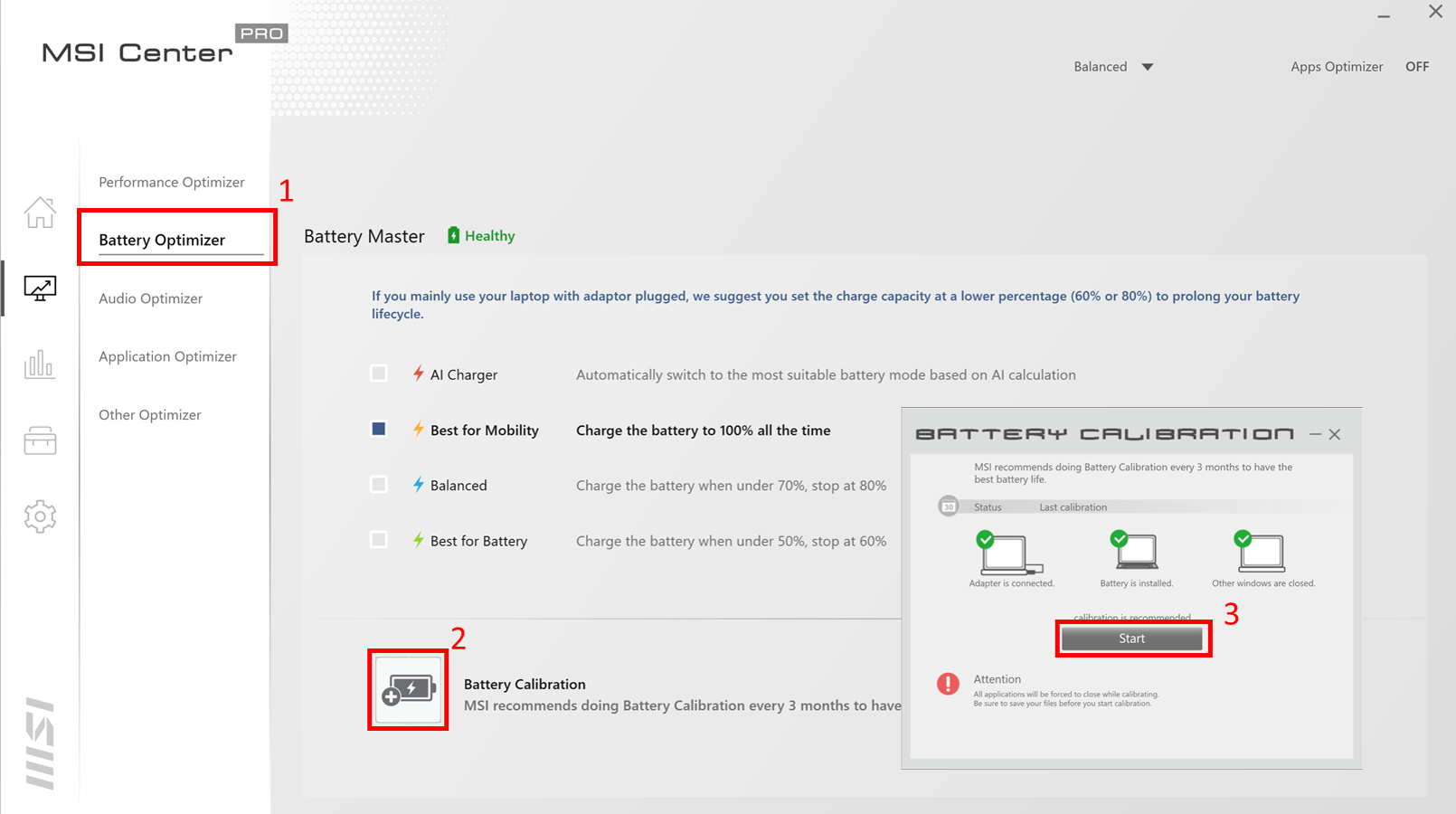Viewport: 1456px width, 814px height.
Task: Click the green Healthy battery status icon
Action: click(454, 236)
